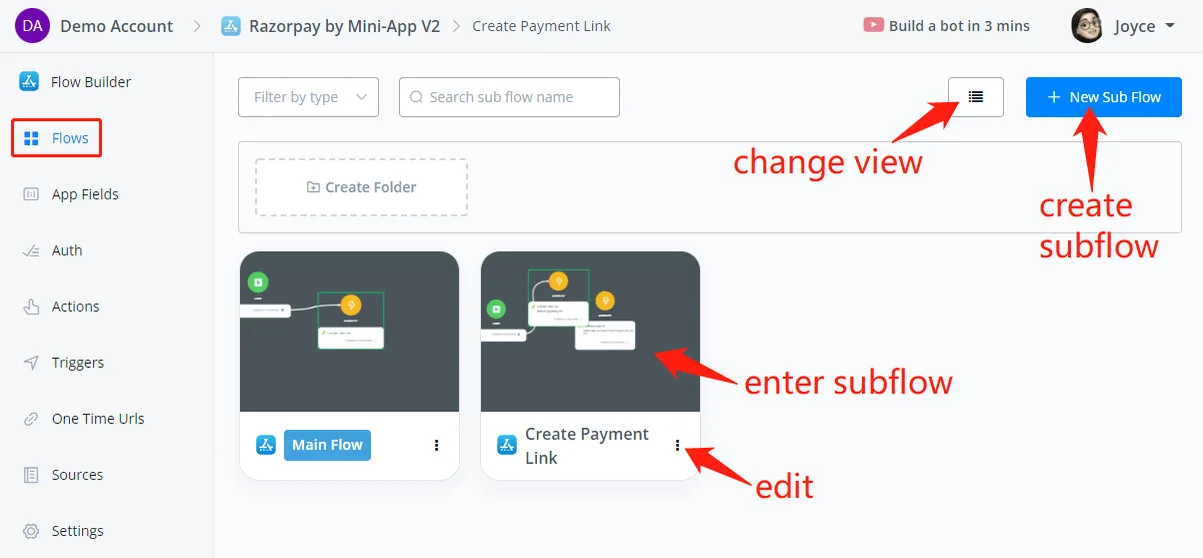Open the Joyce user menu arrow
The image size is (1203, 558).
click(1170, 26)
